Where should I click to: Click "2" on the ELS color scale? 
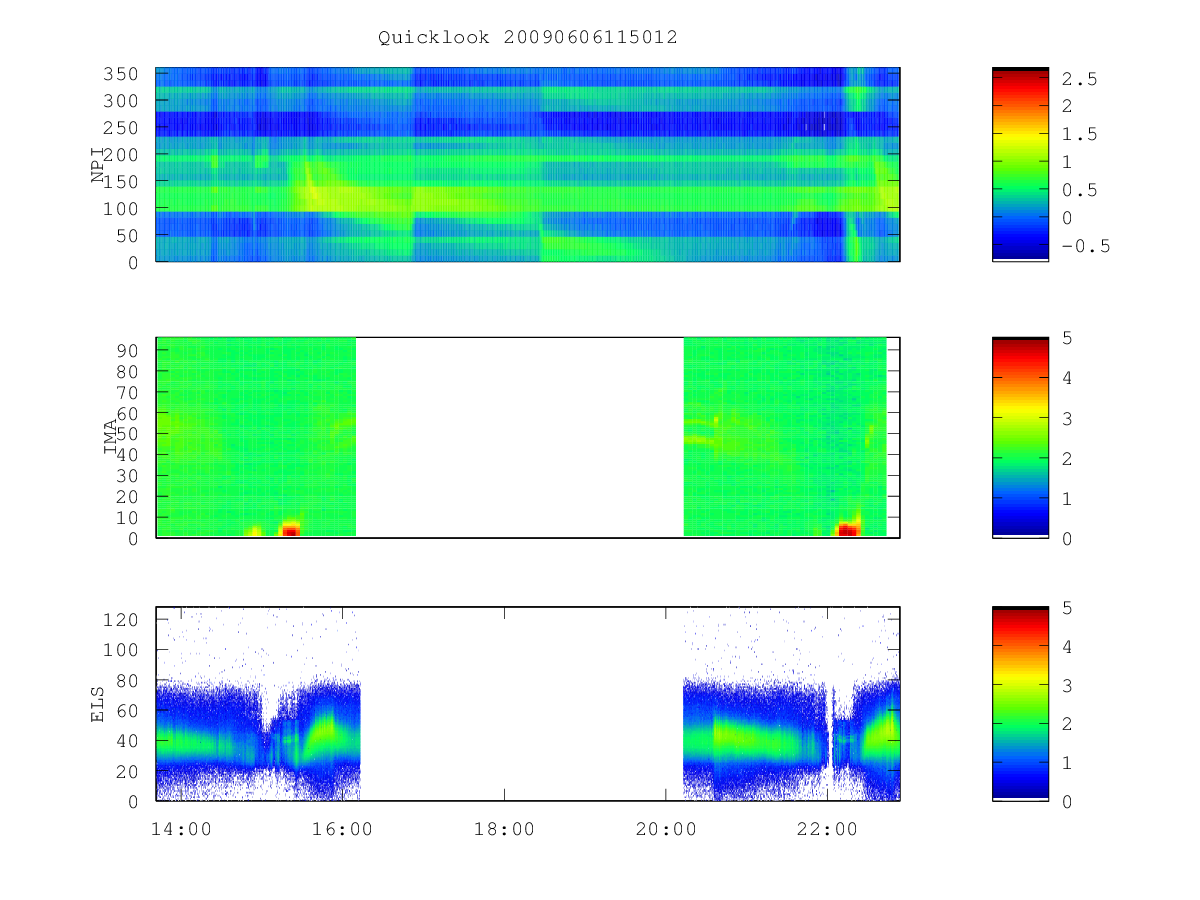point(1067,724)
